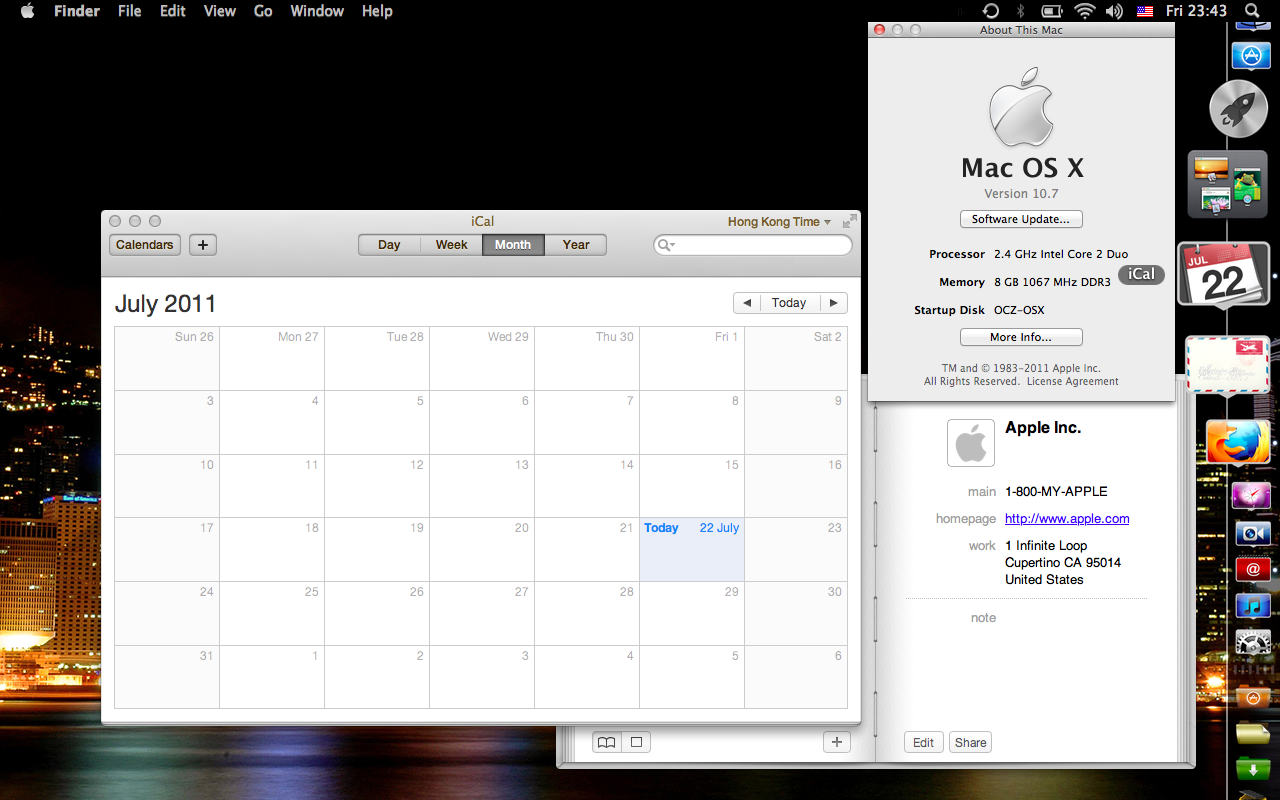
Task: Click the iCal icon in the Dock
Action: click(x=1224, y=274)
